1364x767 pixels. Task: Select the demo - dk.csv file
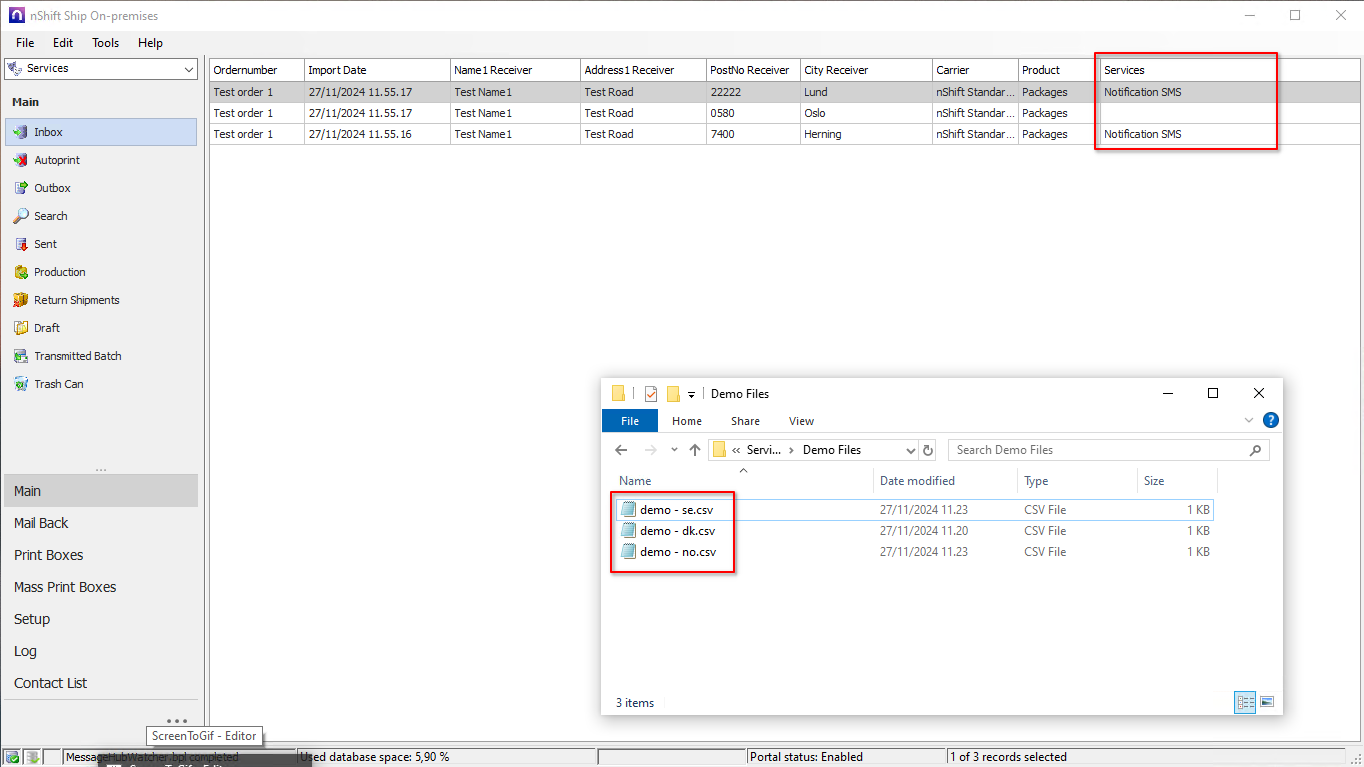(x=677, y=531)
